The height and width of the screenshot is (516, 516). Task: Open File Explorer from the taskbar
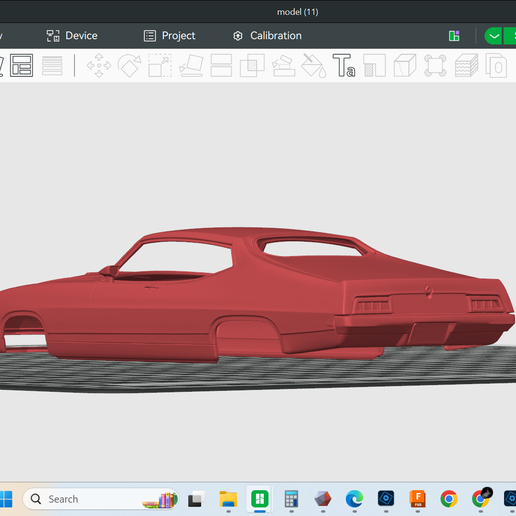coord(228,499)
